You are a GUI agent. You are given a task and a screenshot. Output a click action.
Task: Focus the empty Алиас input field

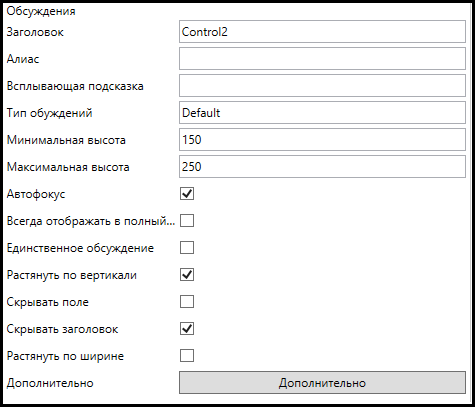coord(322,59)
